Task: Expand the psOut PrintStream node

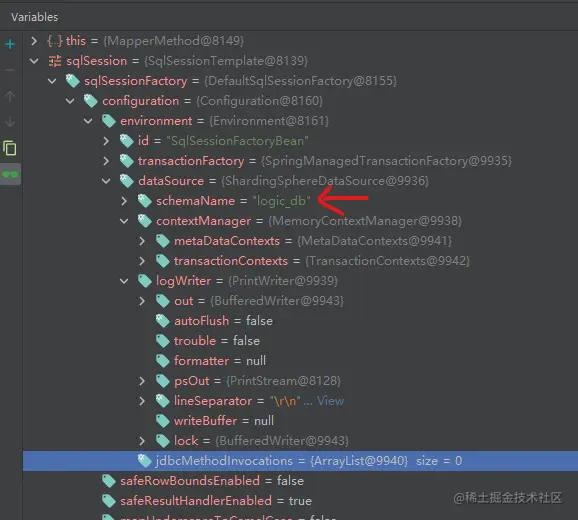Action: click(x=142, y=381)
